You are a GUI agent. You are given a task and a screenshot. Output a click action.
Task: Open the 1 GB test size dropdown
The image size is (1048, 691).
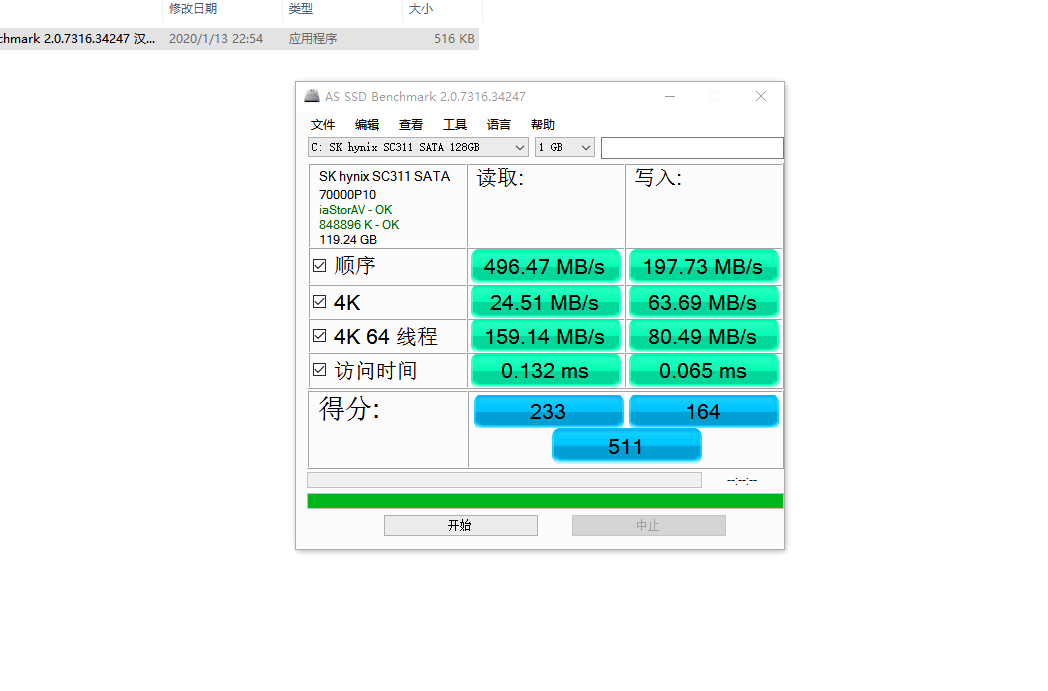tap(565, 147)
